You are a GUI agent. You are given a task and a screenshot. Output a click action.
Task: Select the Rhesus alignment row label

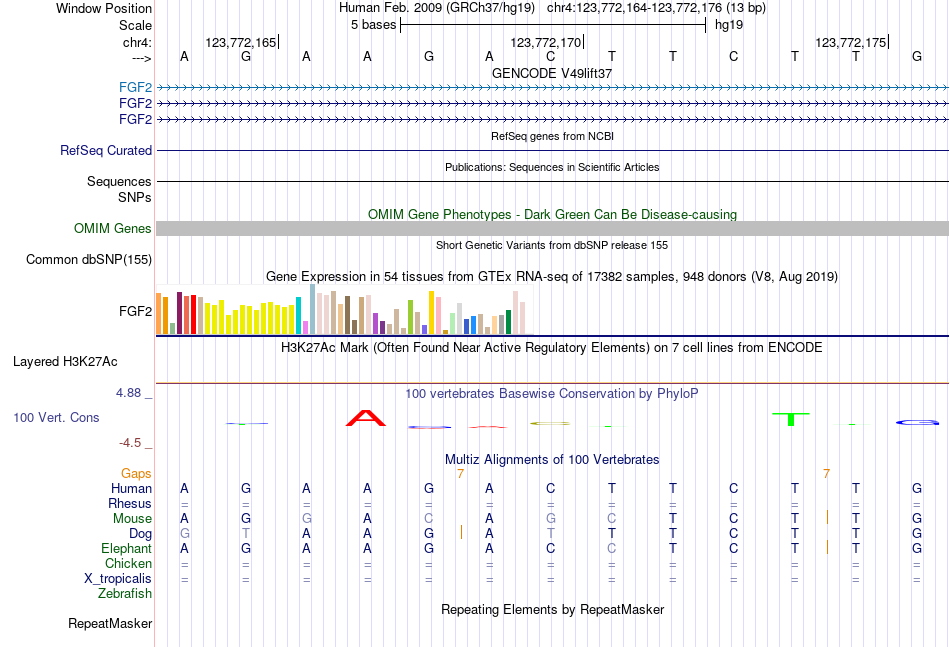click(130, 503)
